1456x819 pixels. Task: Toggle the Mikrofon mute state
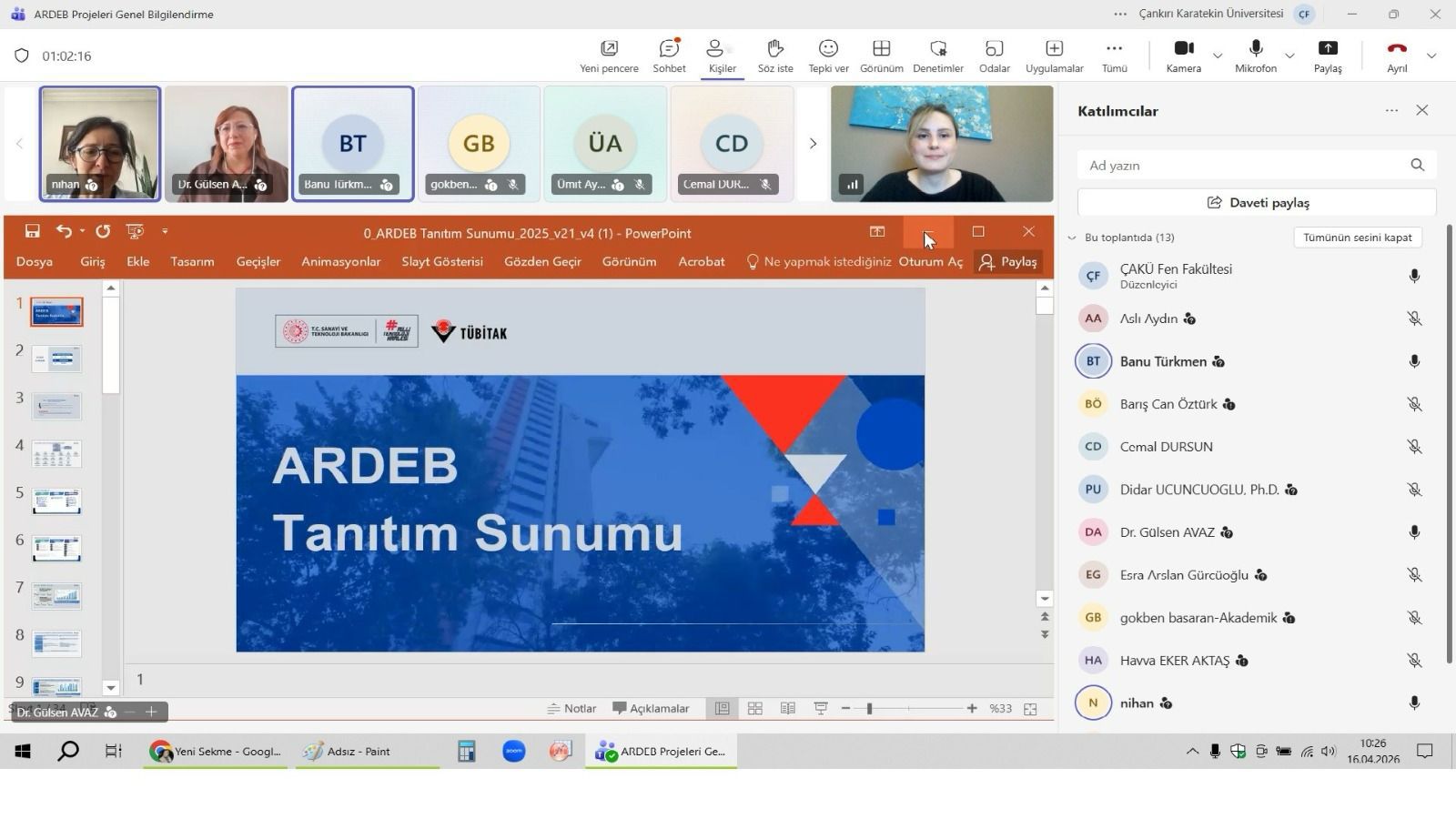coord(1256,49)
